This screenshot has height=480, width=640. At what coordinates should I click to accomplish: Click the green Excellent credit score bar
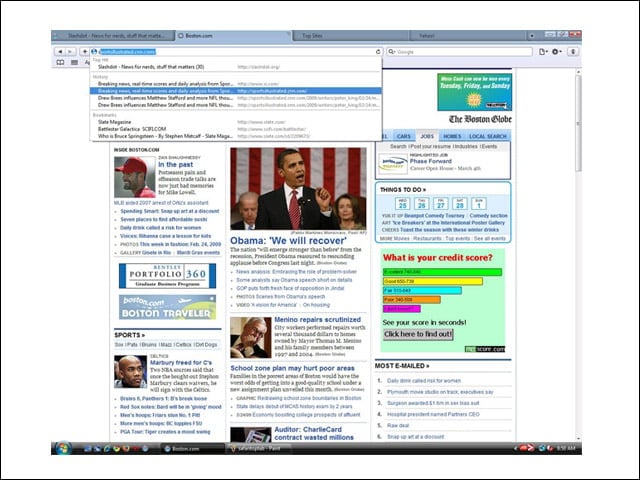coord(442,272)
